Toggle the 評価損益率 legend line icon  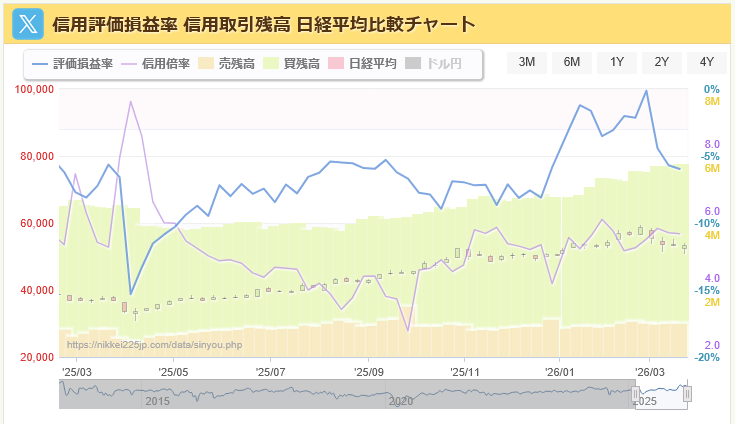pyautogui.click(x=40, y=63)
